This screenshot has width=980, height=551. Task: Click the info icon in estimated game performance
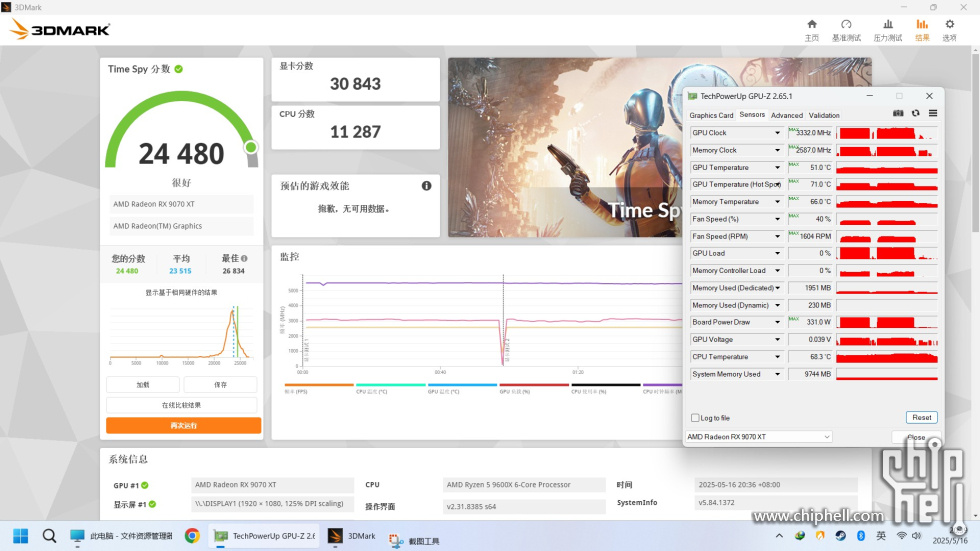point(426,186)
